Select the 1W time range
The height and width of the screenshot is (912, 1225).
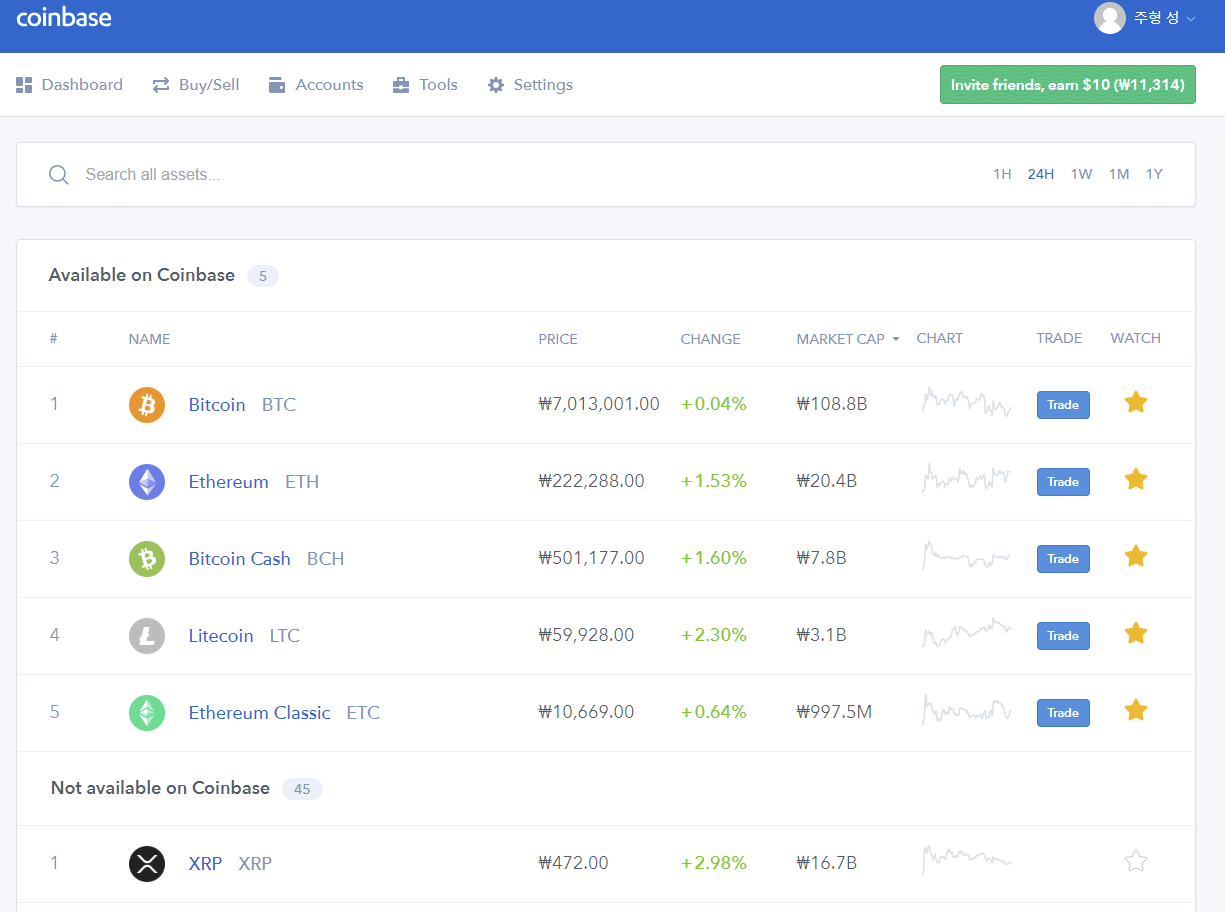1081,174
